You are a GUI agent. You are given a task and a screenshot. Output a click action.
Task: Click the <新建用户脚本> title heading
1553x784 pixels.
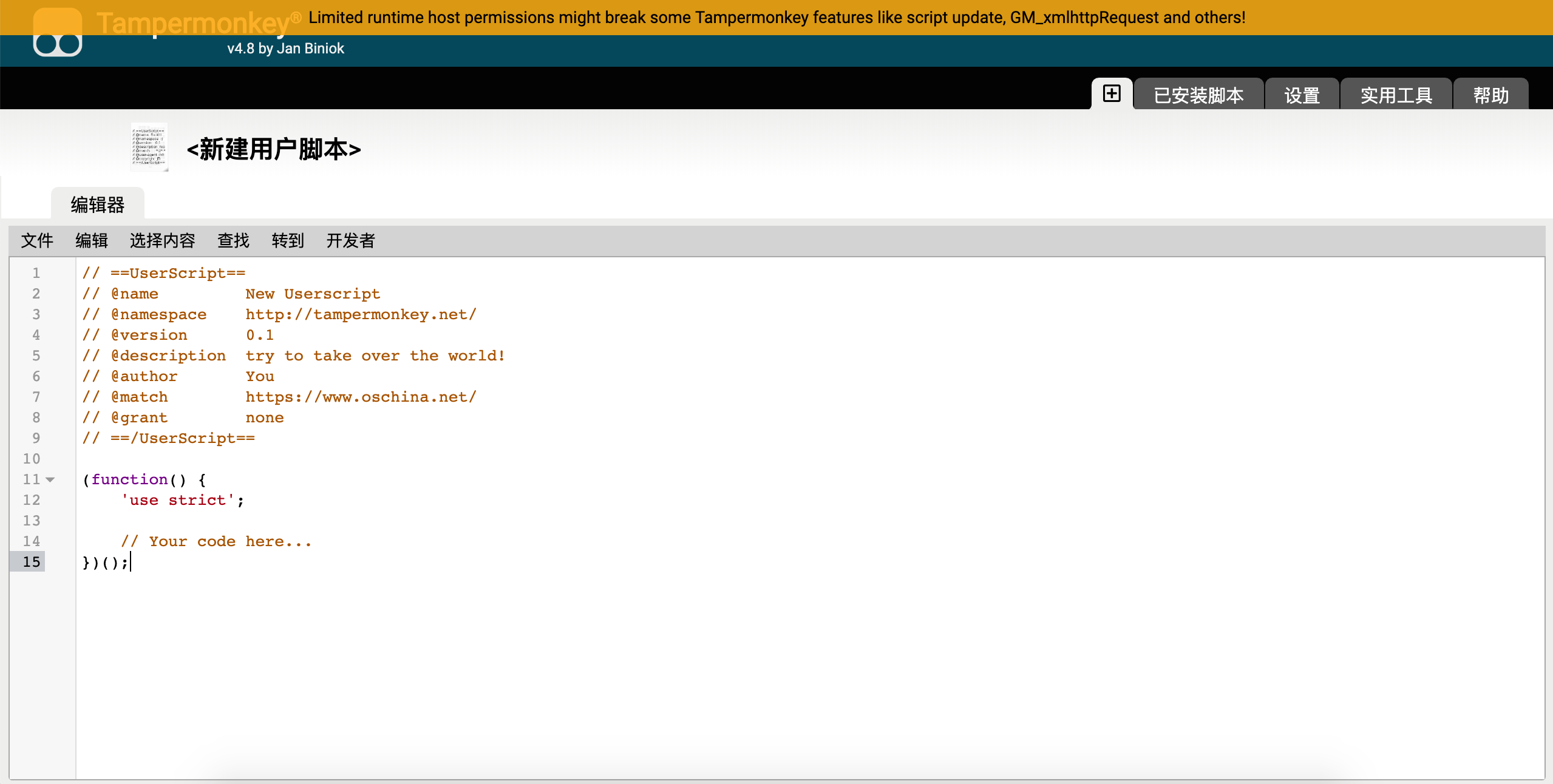pos(274,149)
